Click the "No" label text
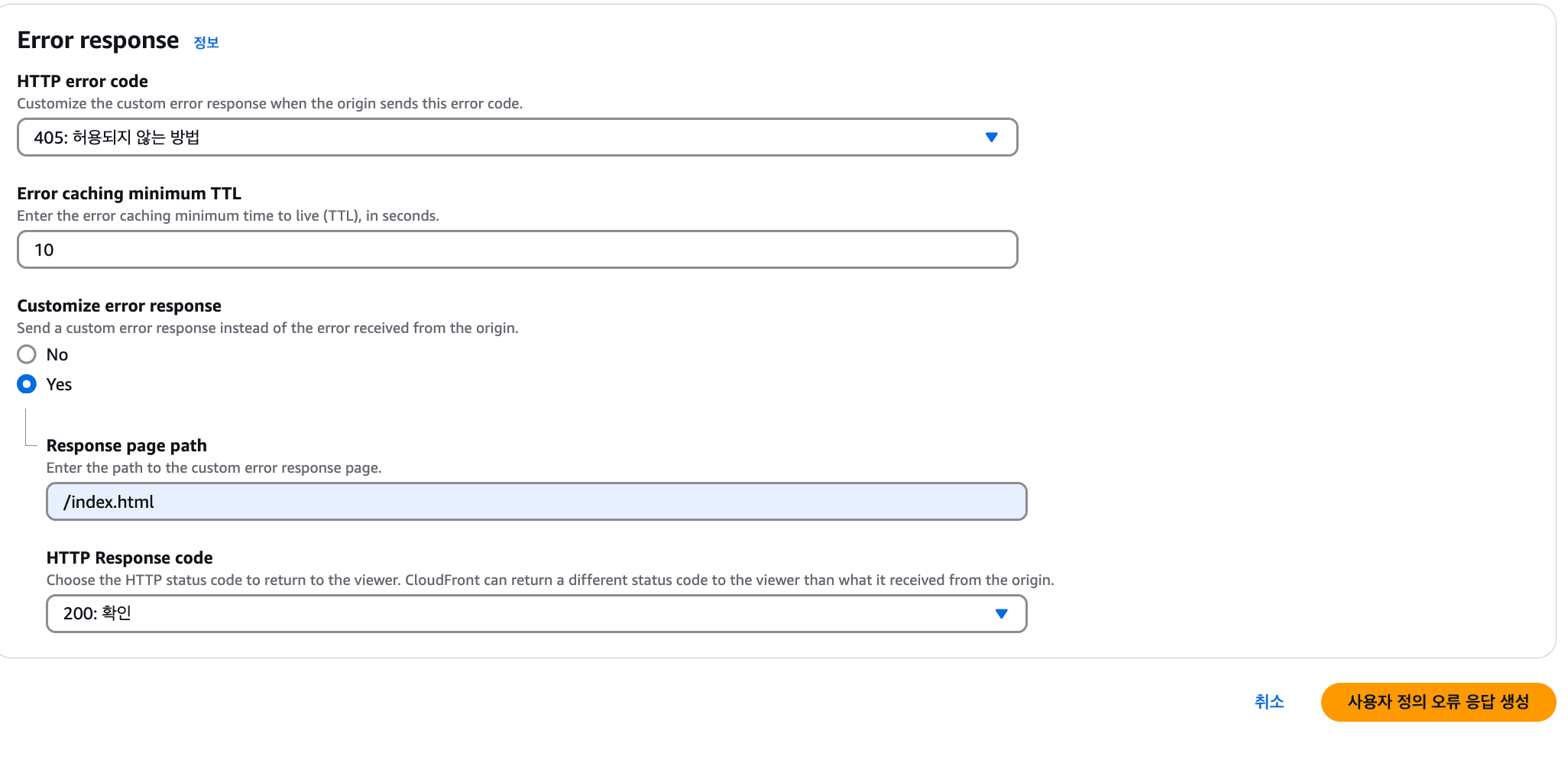1568x779 pixels. (57, 355)
